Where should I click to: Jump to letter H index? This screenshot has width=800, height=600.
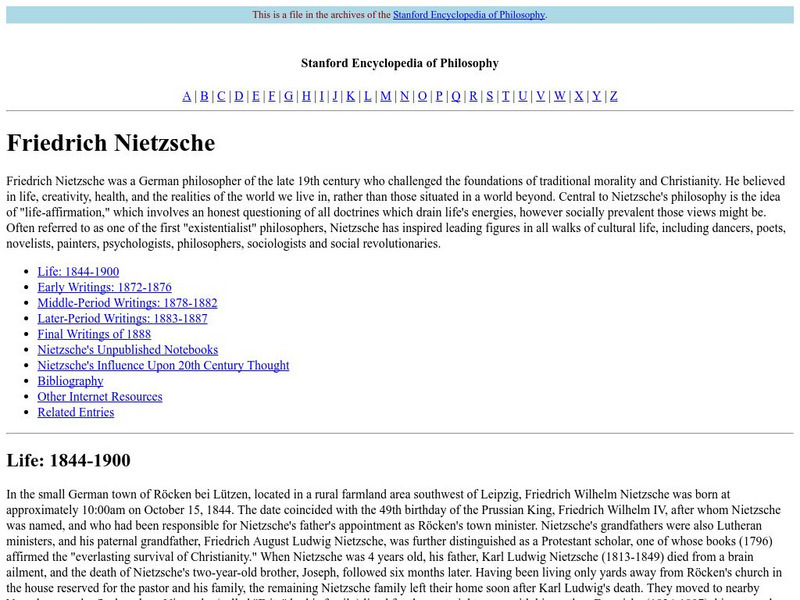tap(306, 96)
